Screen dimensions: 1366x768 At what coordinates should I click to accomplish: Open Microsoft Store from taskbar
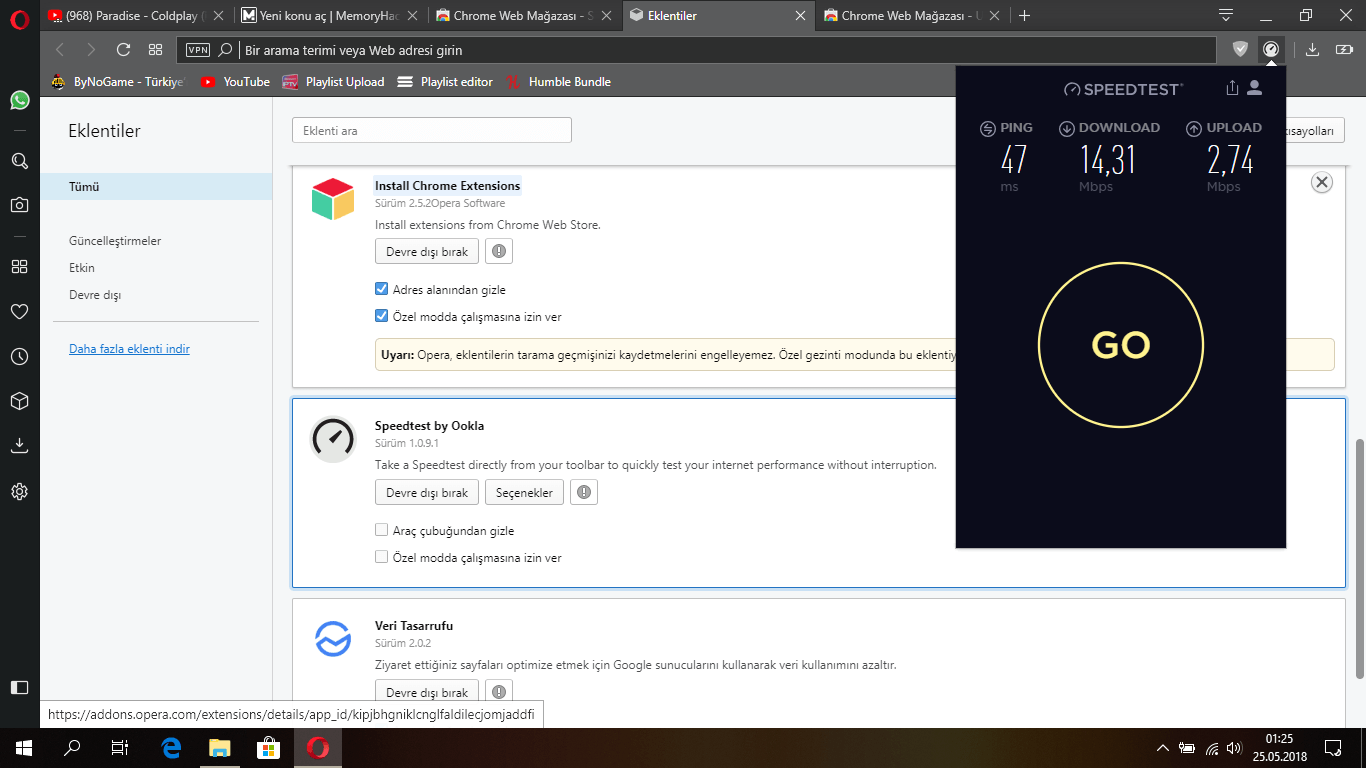point(268,747)
